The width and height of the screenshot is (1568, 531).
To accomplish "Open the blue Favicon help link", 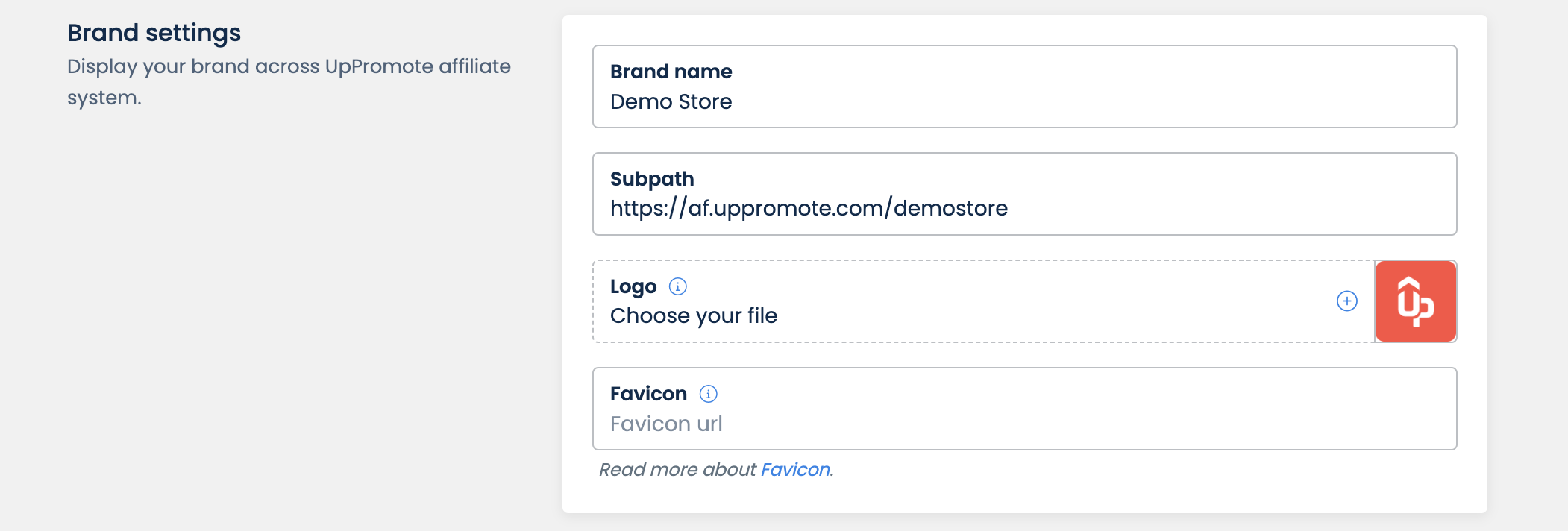I will point(795,469).
